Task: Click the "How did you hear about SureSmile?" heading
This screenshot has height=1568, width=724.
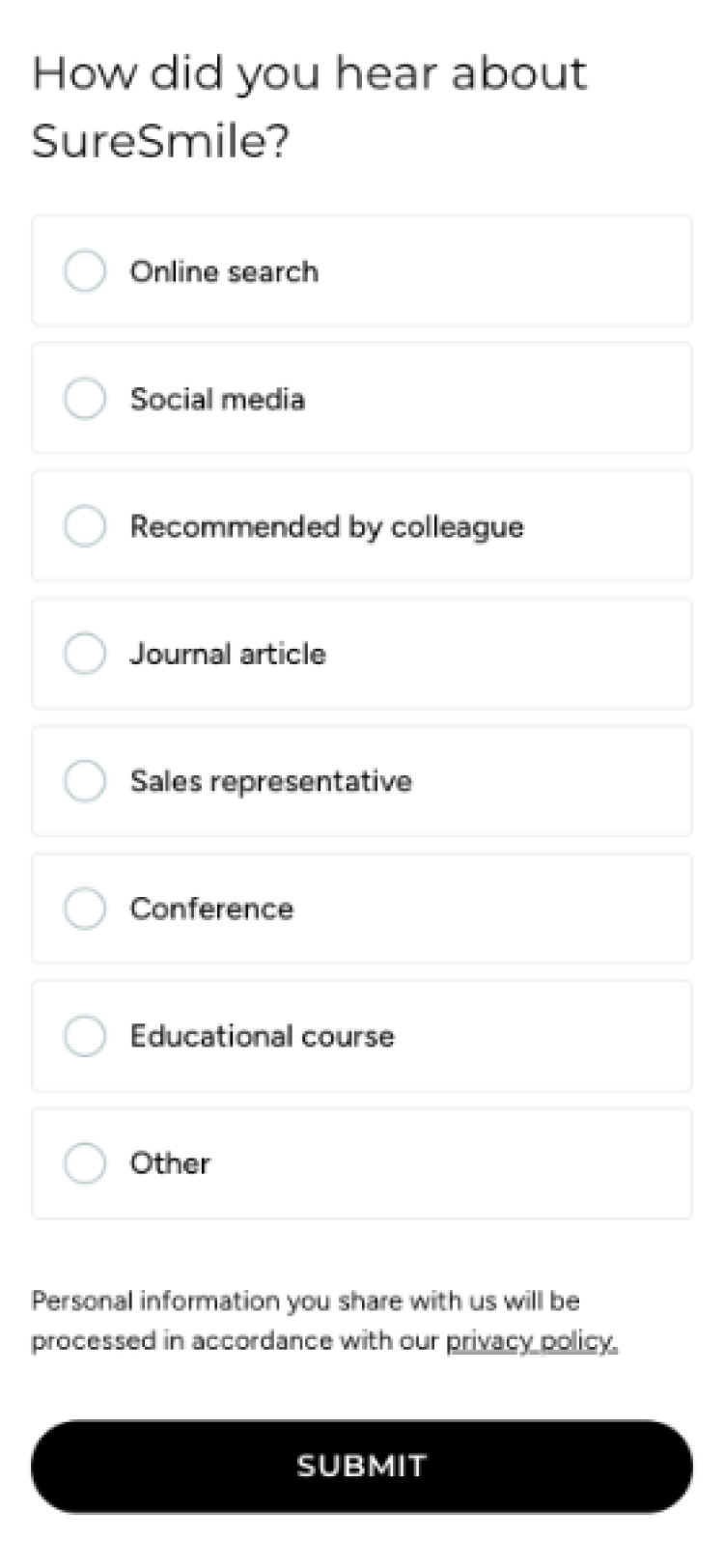Action: click(309, 106)
